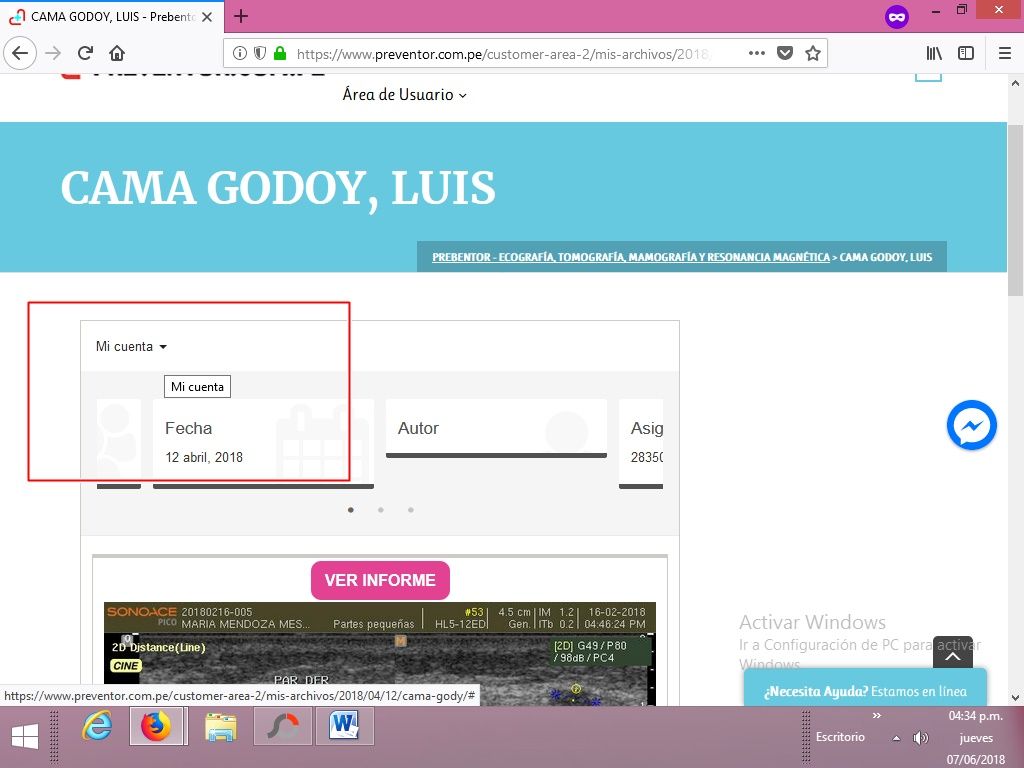
Task: Open tracking protection shield icon
Action: coord(259,53)
